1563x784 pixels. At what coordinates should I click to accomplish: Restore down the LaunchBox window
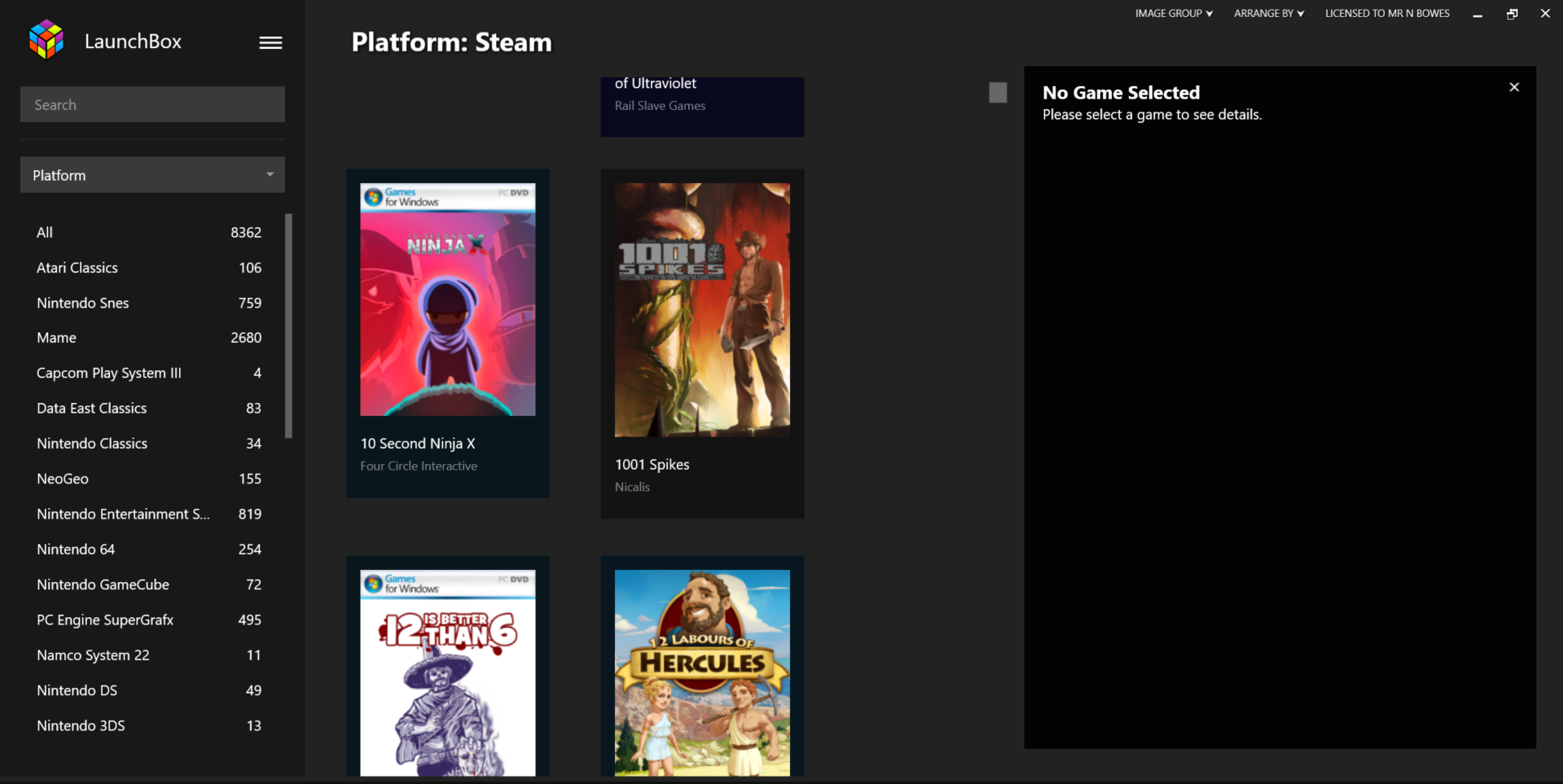[x=1512, y=14]
